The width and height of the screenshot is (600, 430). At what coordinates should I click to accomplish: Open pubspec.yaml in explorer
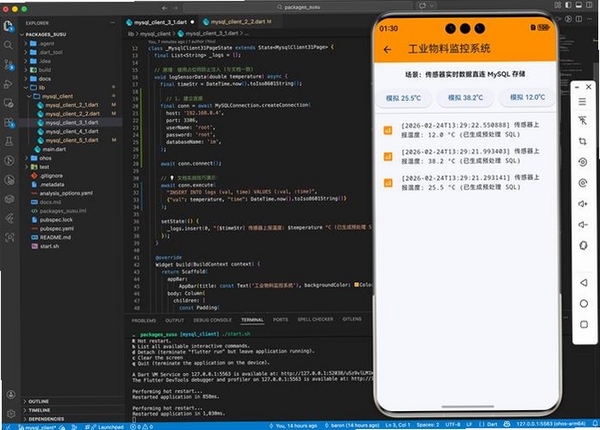point(57,228)
